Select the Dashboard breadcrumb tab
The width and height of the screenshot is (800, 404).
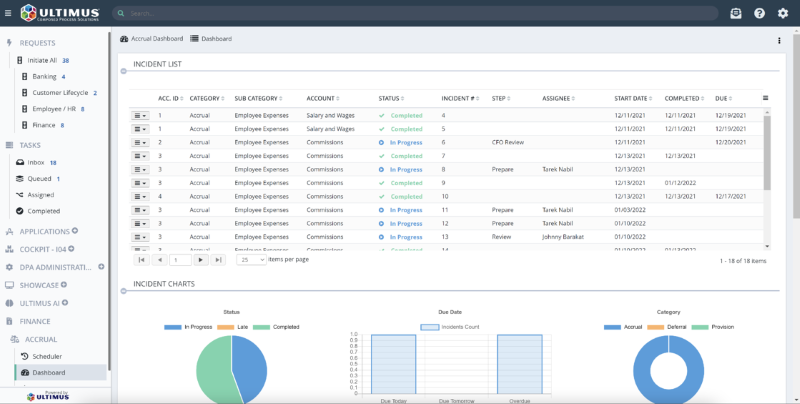(211, 39)
